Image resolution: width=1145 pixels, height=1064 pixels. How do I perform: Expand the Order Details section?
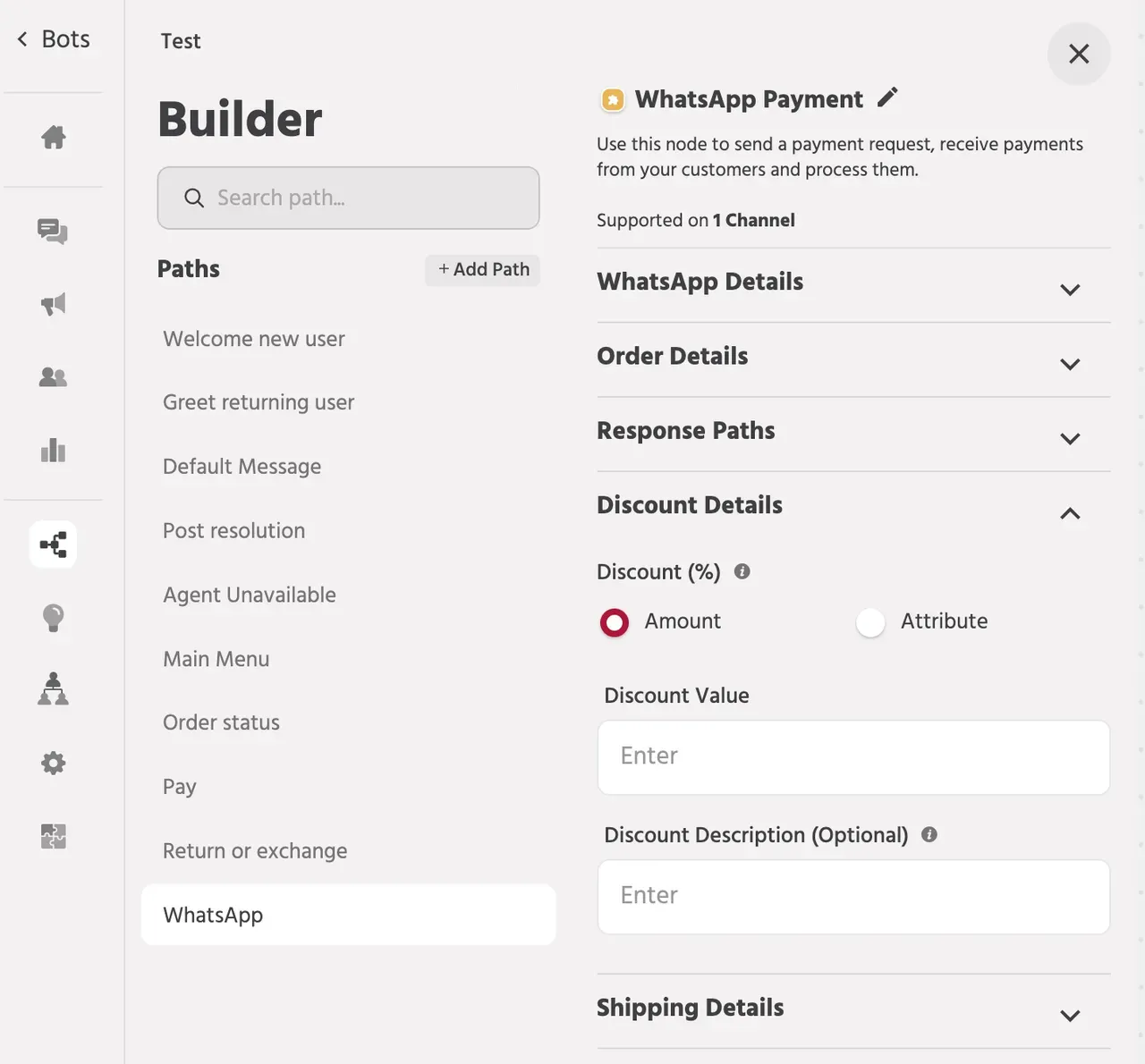853,359
